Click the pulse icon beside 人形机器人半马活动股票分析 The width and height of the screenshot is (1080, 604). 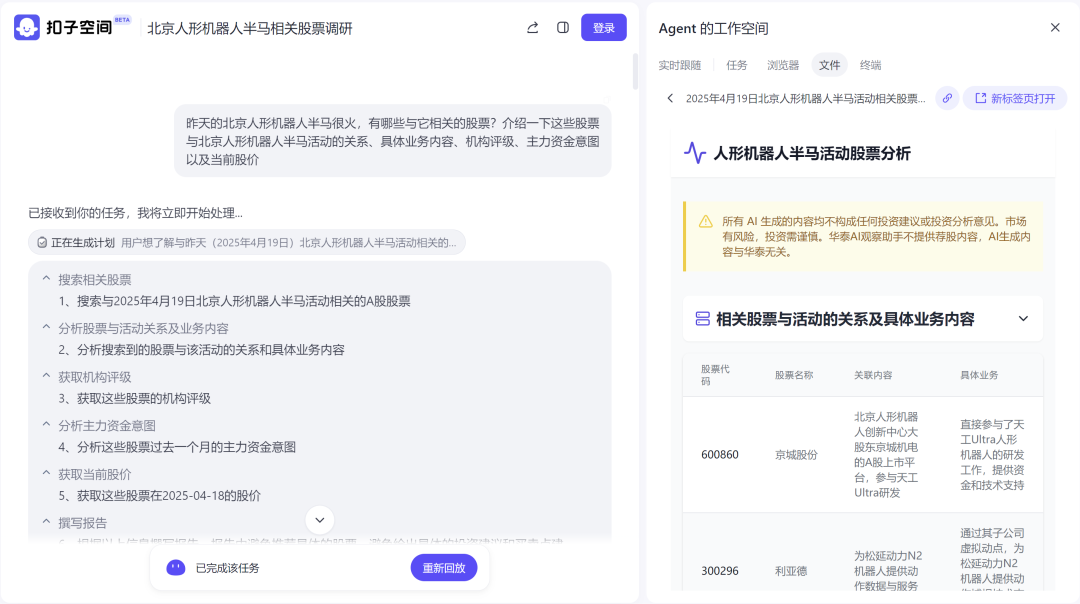pyautogui.click(x=695, y=153)
